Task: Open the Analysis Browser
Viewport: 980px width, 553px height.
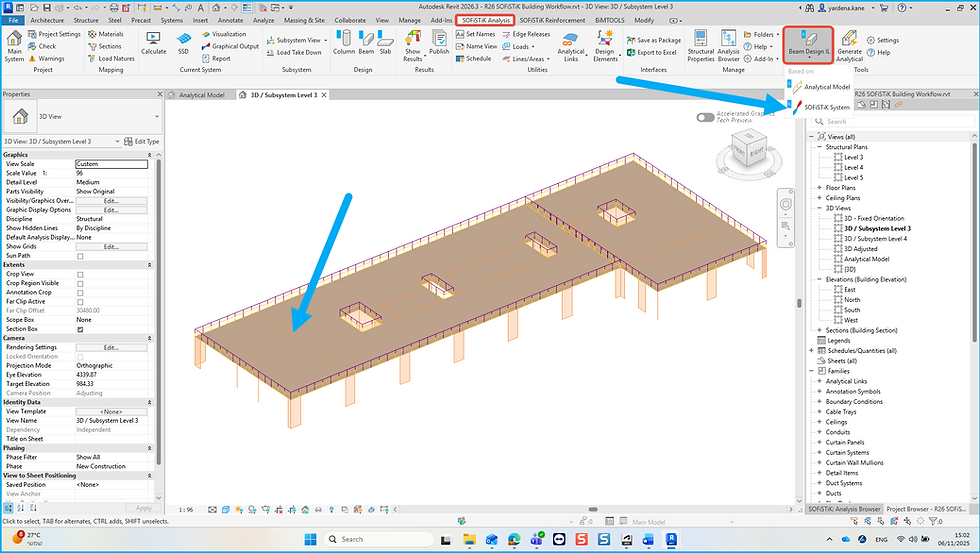Action: tap(728, 46)
